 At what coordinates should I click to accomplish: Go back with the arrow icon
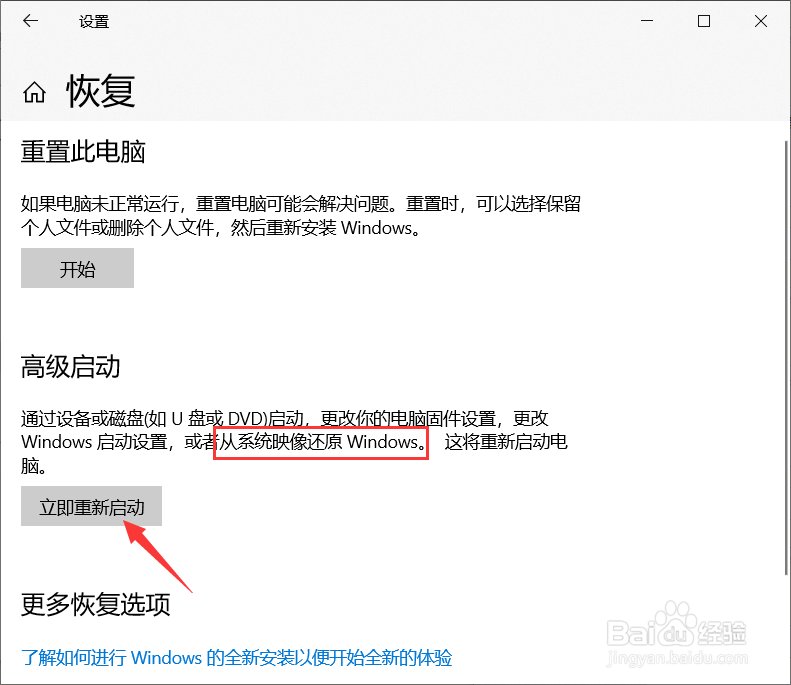[x=31, y=21]
